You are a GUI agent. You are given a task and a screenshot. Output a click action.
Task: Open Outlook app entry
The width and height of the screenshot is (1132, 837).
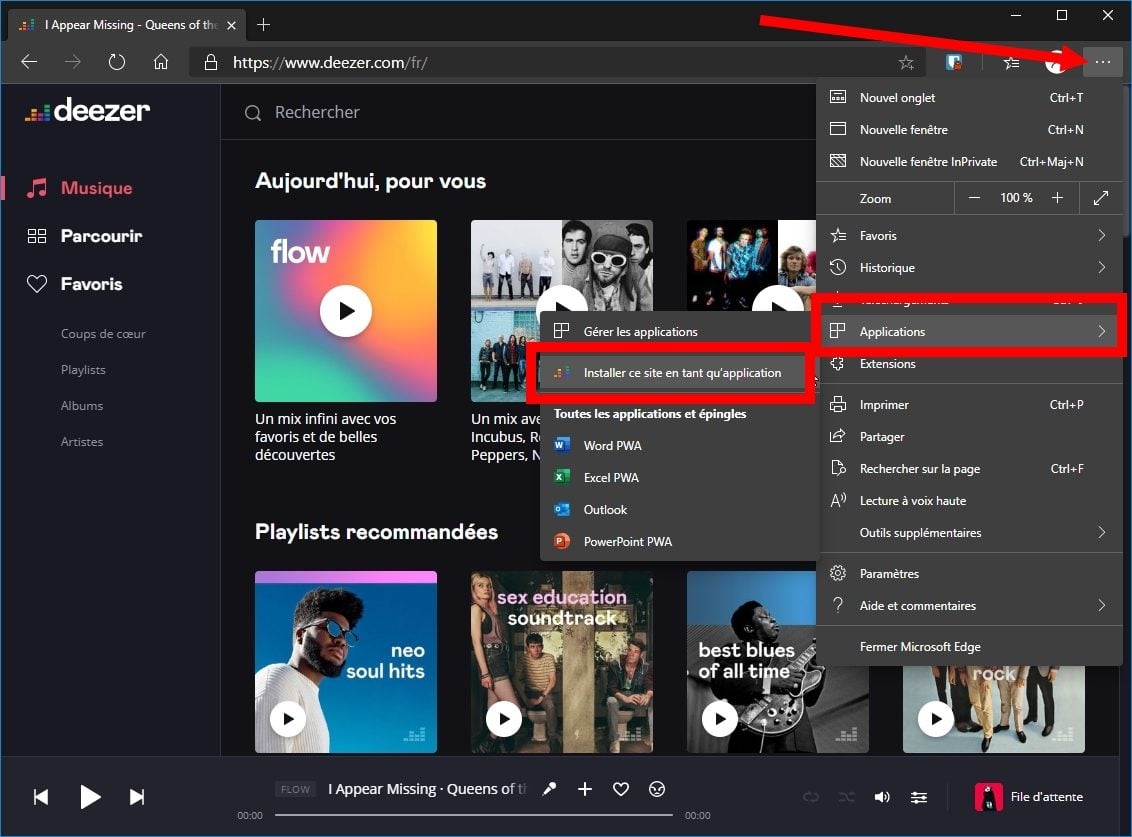[x=679, y=509]
